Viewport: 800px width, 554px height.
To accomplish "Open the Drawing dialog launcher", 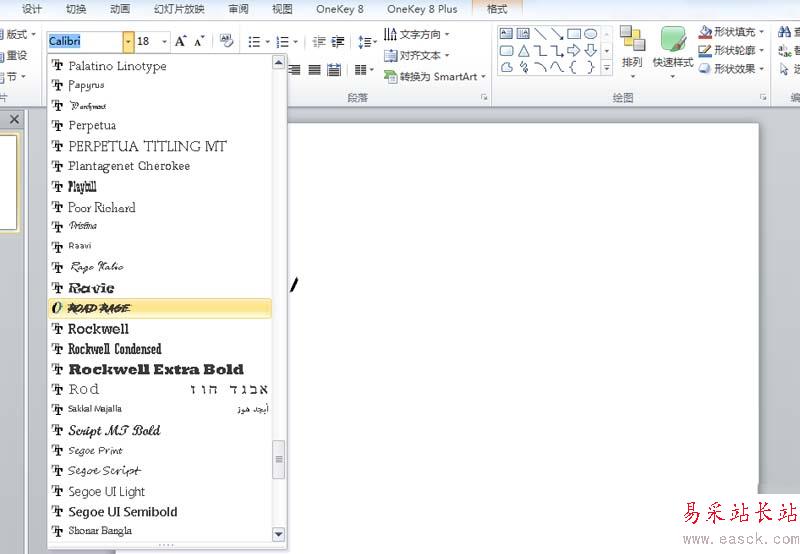I will (x=763, y=97).
